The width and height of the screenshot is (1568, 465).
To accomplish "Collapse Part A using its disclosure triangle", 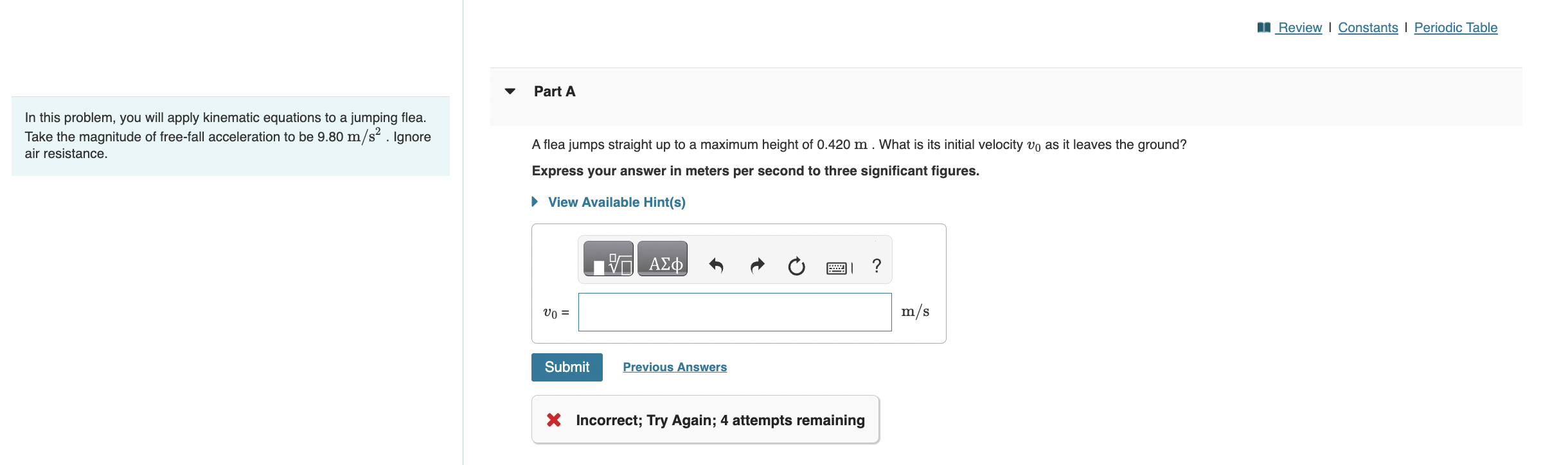I will [x=508, y=91].
